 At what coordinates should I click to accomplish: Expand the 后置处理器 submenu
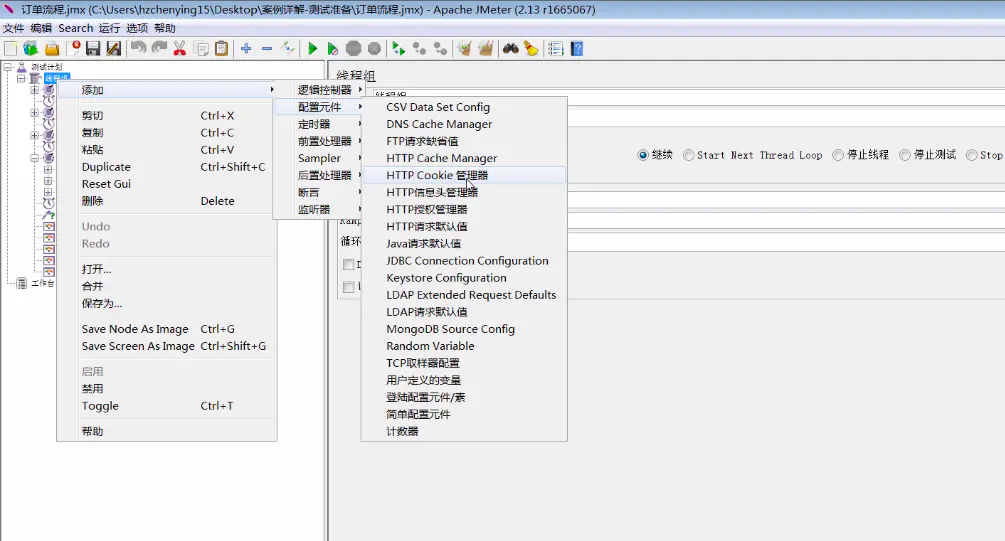(319, 175)
